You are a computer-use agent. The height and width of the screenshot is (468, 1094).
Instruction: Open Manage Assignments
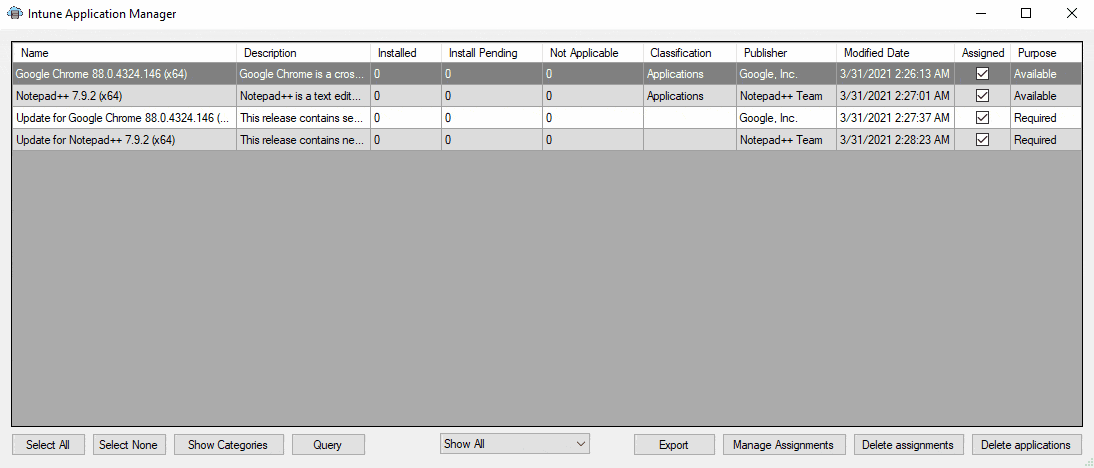[x=784, y=445]
